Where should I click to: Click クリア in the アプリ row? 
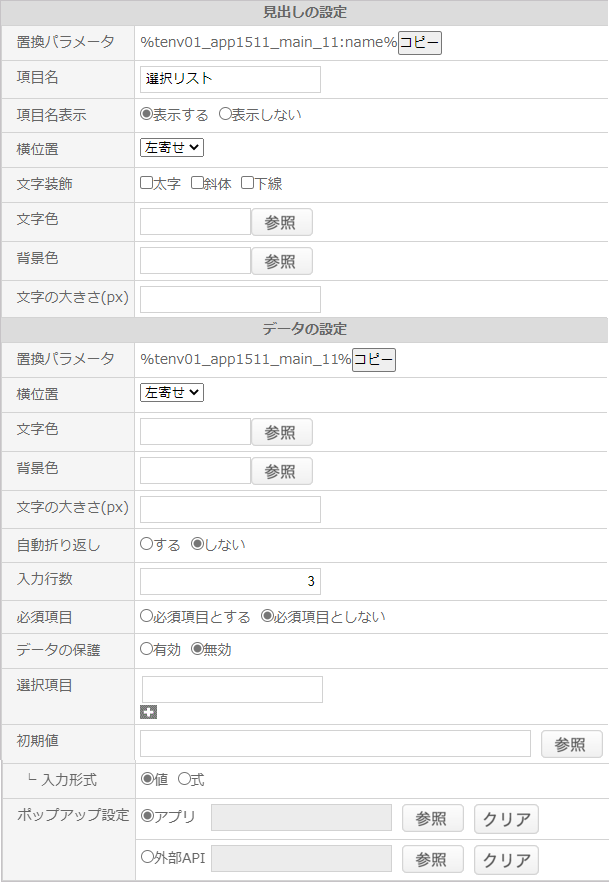click(506, 819)
